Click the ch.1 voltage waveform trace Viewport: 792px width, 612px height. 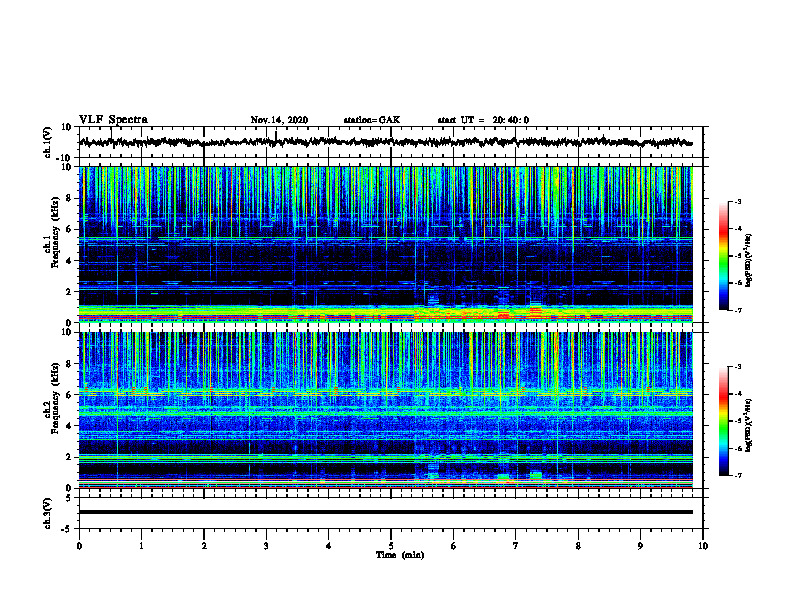385,142
